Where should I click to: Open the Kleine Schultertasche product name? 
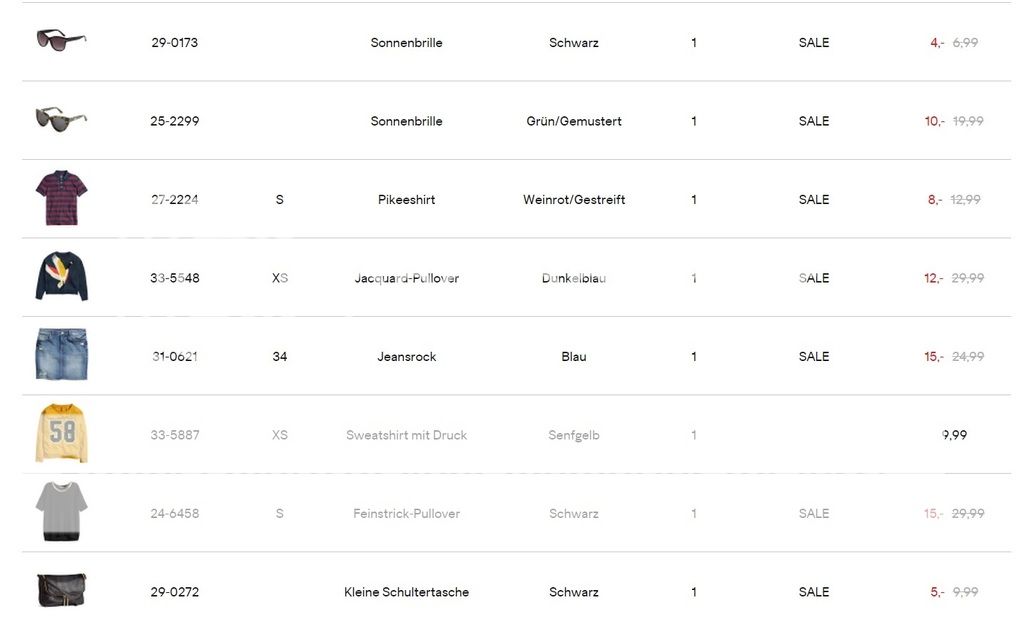click(x=406, y=592)
